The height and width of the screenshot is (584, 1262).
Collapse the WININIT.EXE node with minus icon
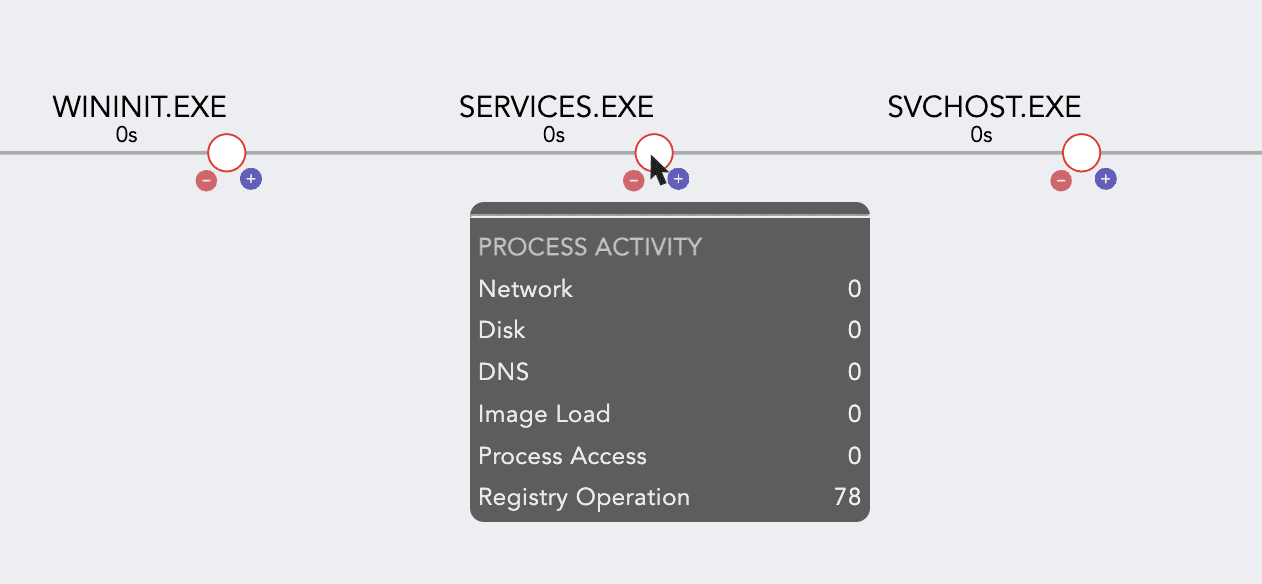click(206, 181)
